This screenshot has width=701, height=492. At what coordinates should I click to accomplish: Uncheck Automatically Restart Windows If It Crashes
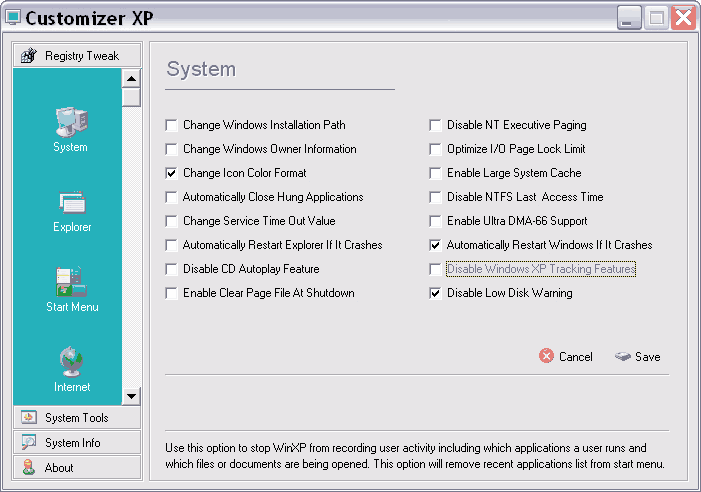pos(435,245)
